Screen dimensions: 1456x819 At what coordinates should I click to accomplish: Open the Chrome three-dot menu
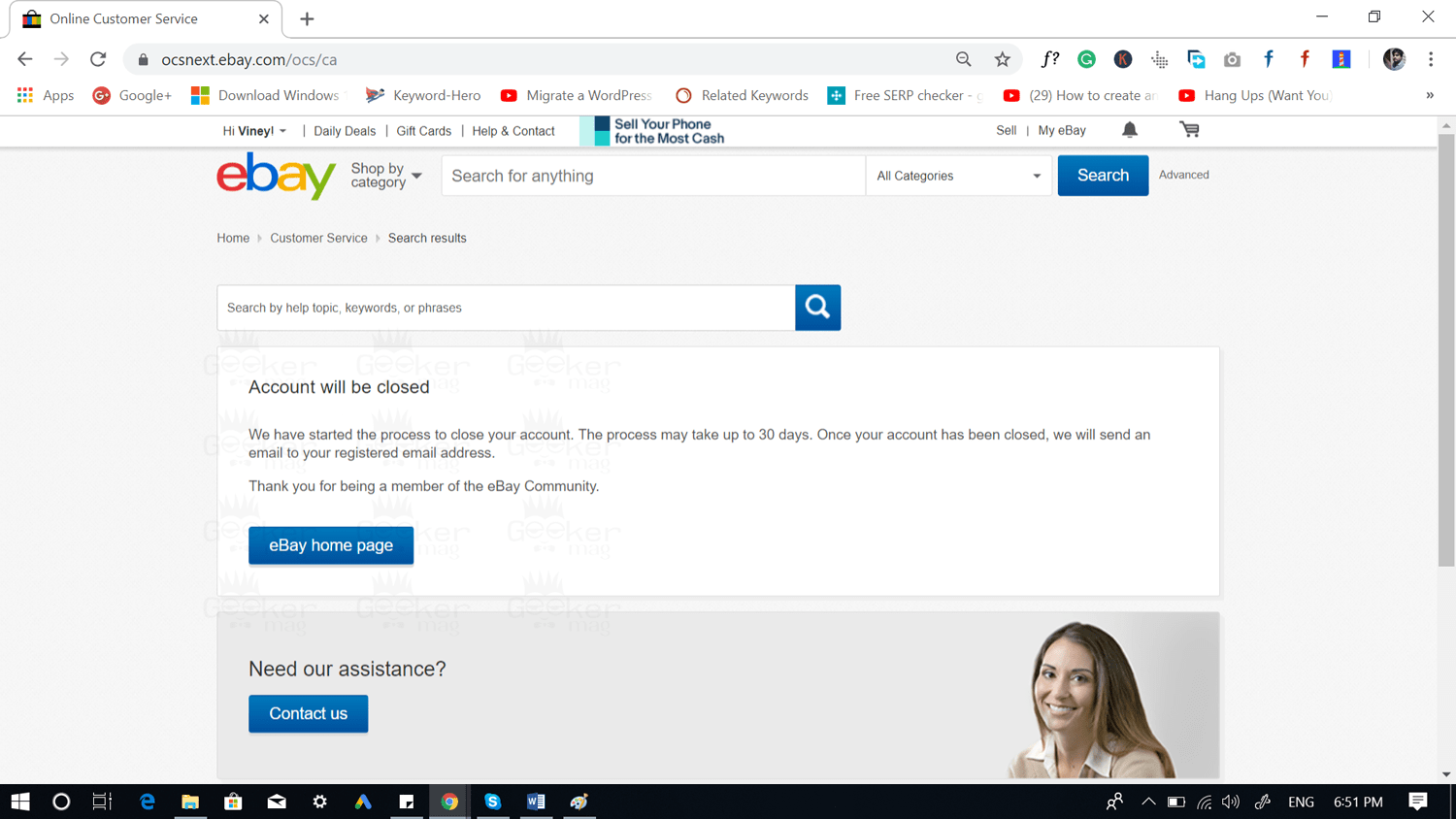click(x=1431, y=59)
